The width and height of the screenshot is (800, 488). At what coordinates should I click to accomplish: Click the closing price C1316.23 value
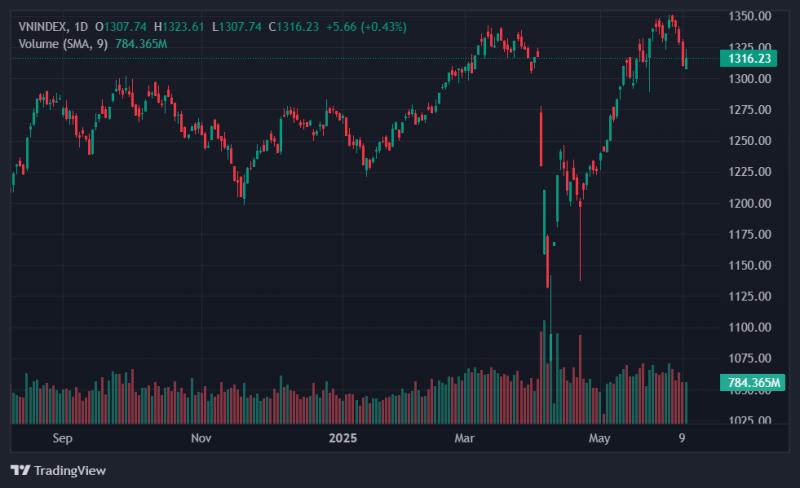click(294, 27)
